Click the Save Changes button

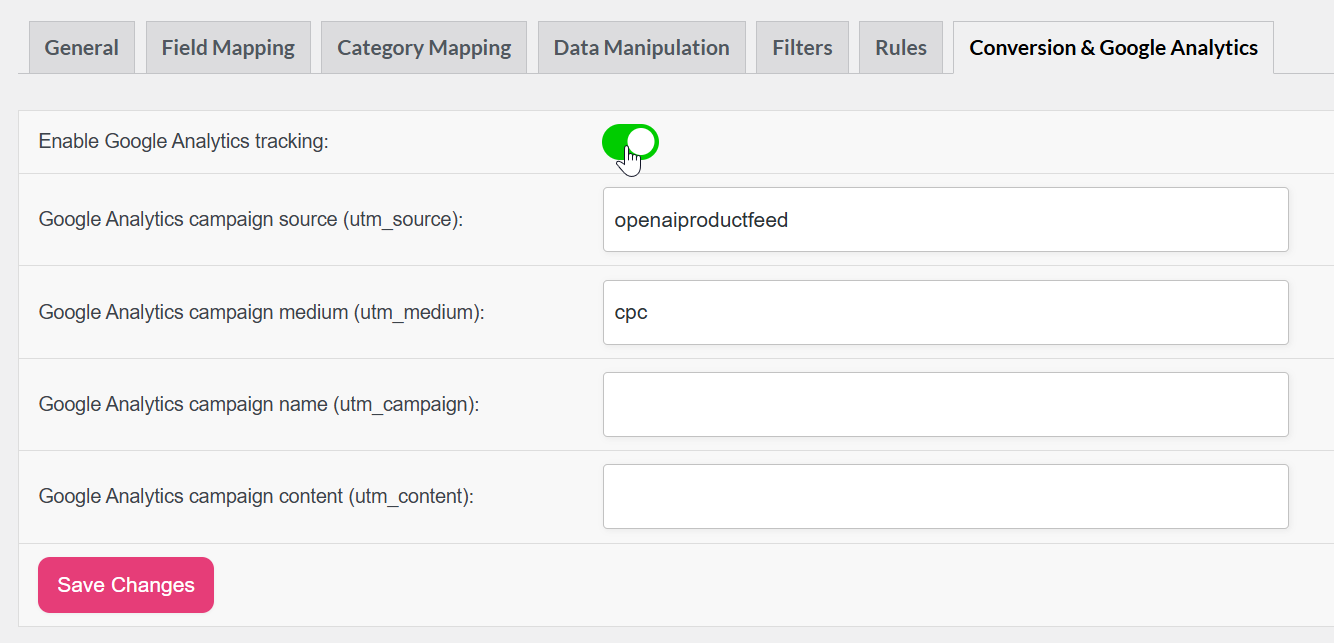point(126,585)
